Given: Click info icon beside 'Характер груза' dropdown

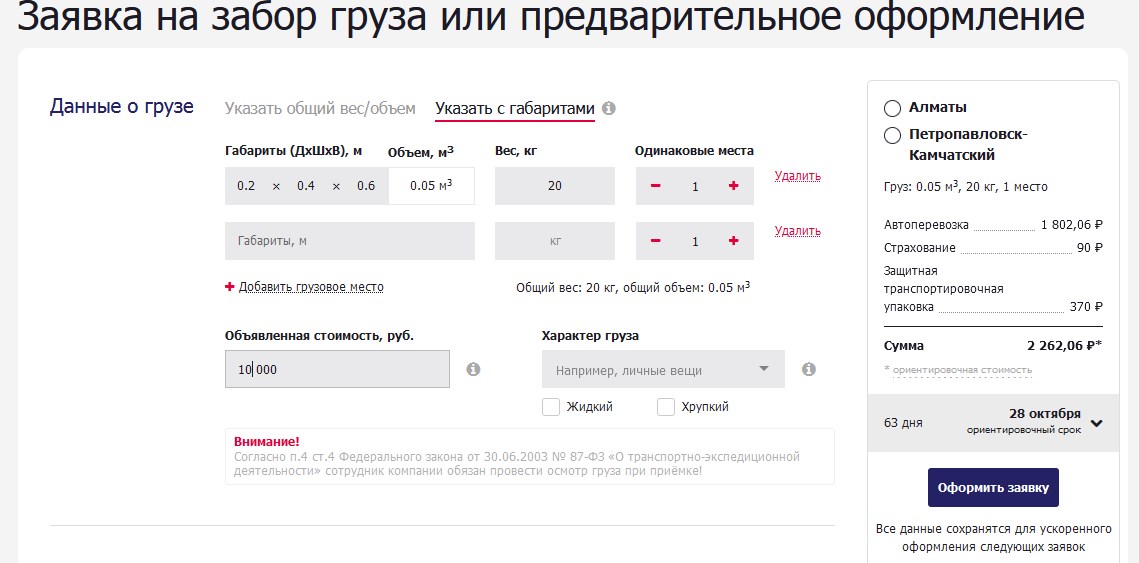Looking at the screenshot, I should point(808,369).
